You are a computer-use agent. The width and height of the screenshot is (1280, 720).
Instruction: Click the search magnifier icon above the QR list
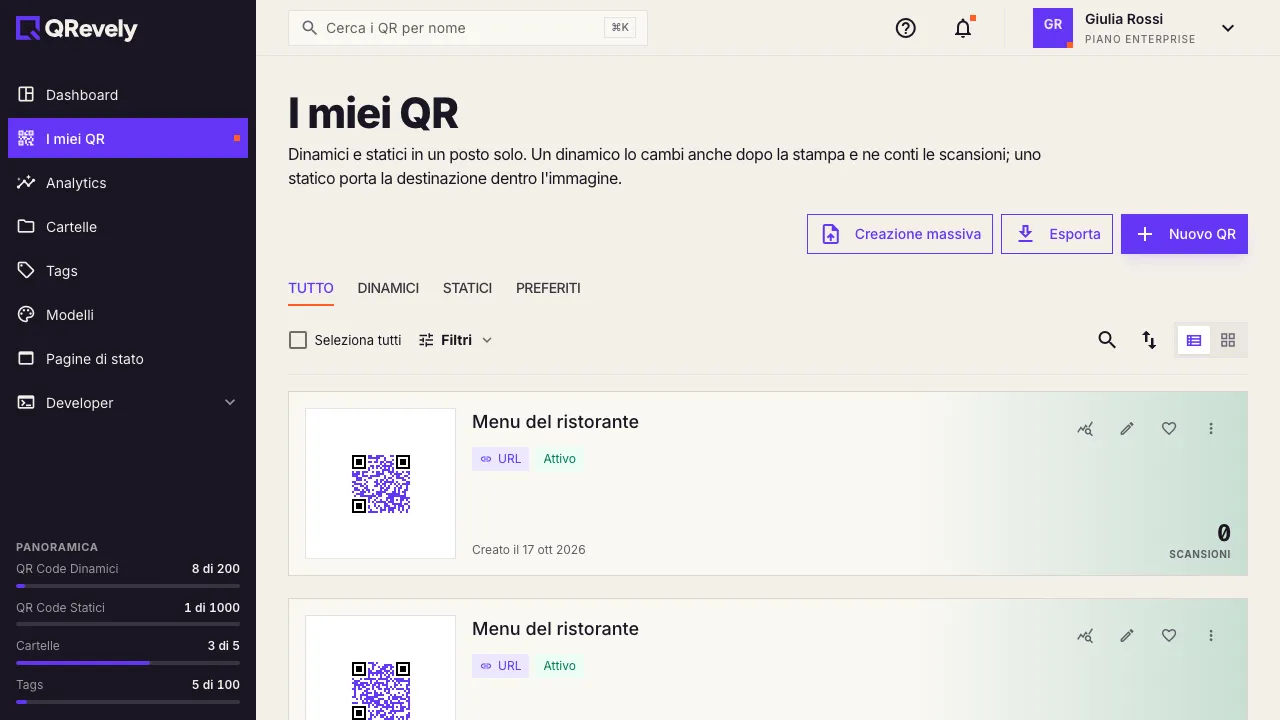(x=1107, y=340)
